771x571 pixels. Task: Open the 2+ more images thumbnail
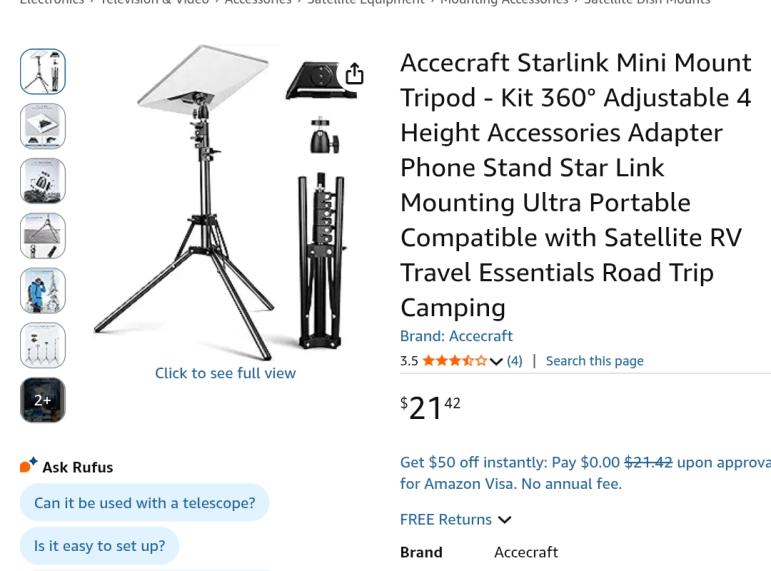(x=43, y=400)
